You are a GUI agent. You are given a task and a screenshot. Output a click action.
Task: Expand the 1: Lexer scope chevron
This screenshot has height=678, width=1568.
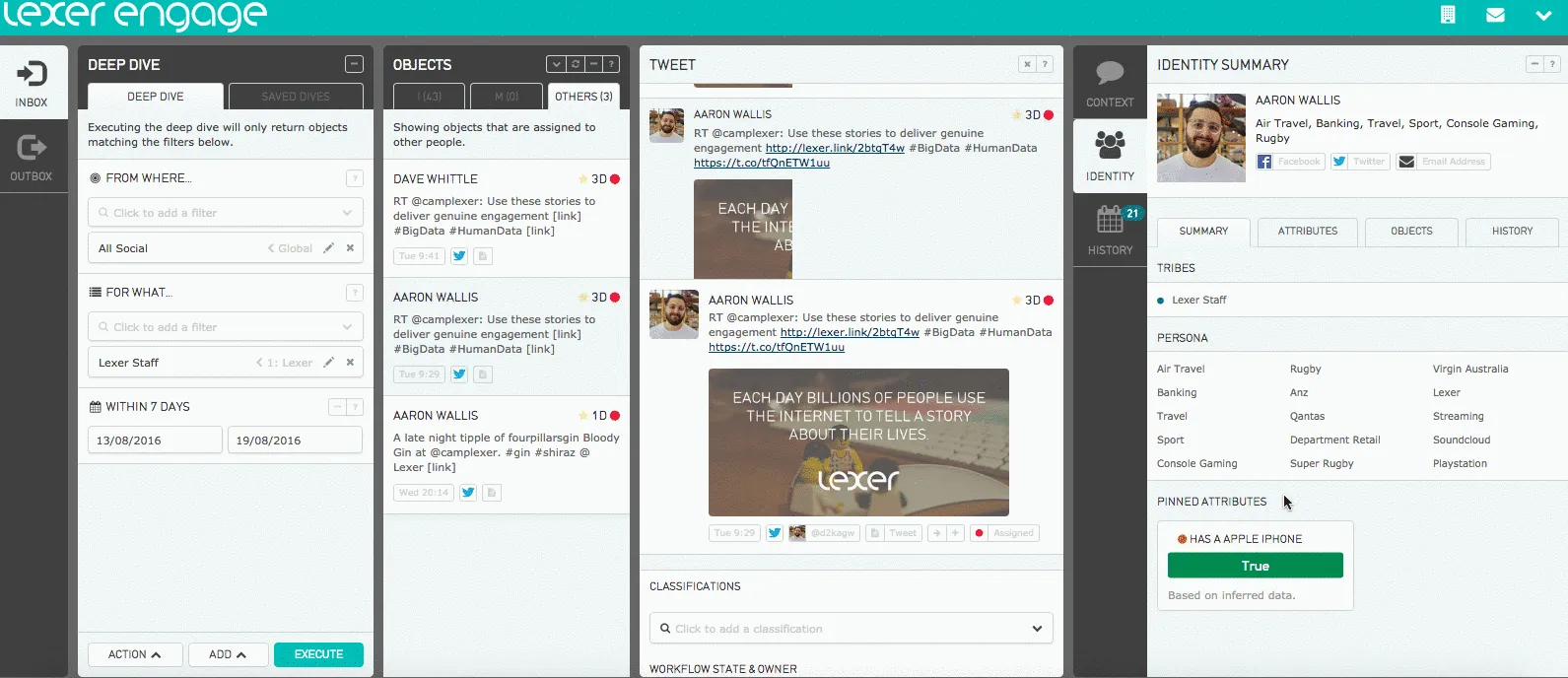point(259,363)
